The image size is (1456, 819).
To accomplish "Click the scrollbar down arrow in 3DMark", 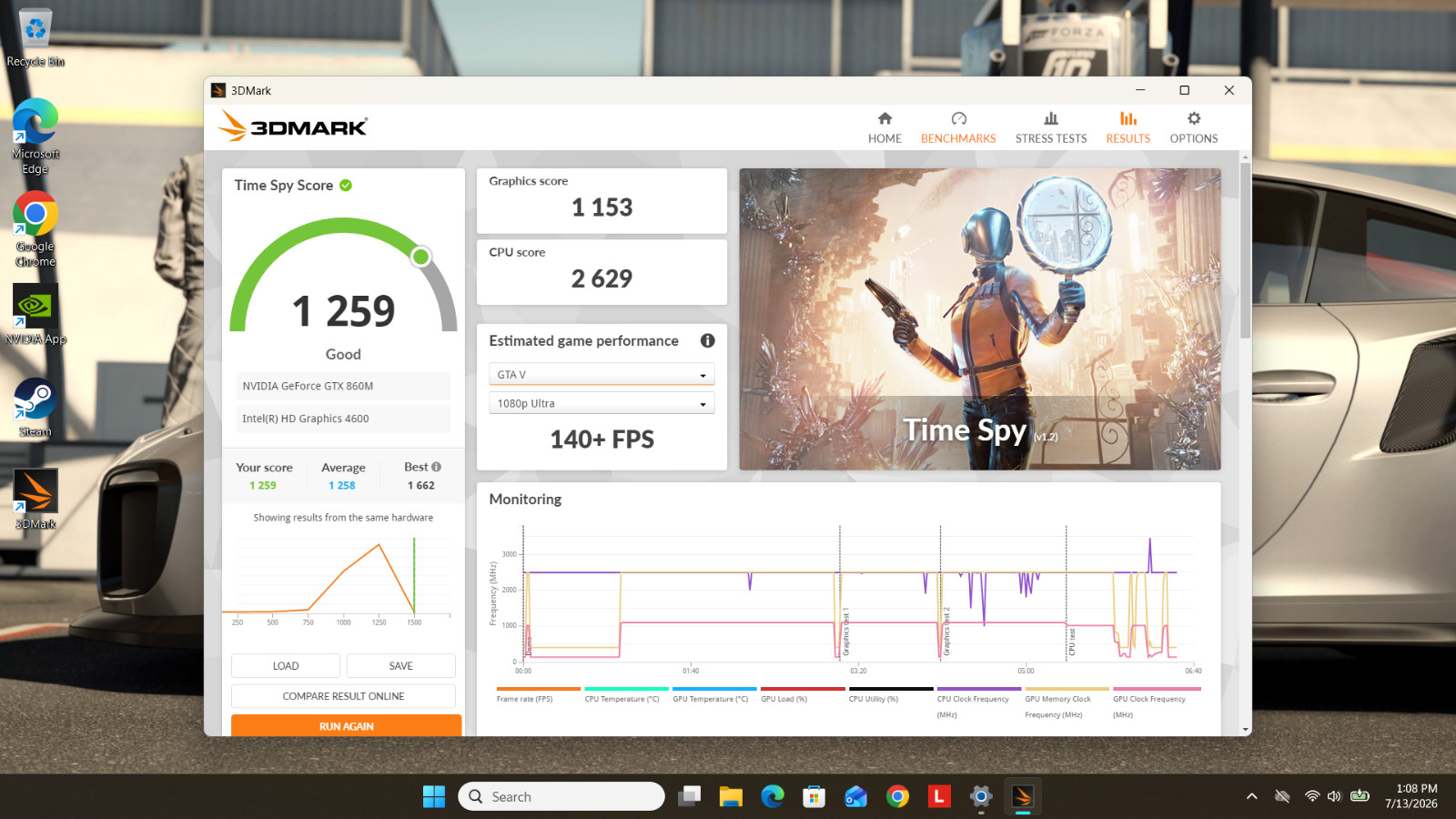I will pyautogui.click(x=1245, y=729).
